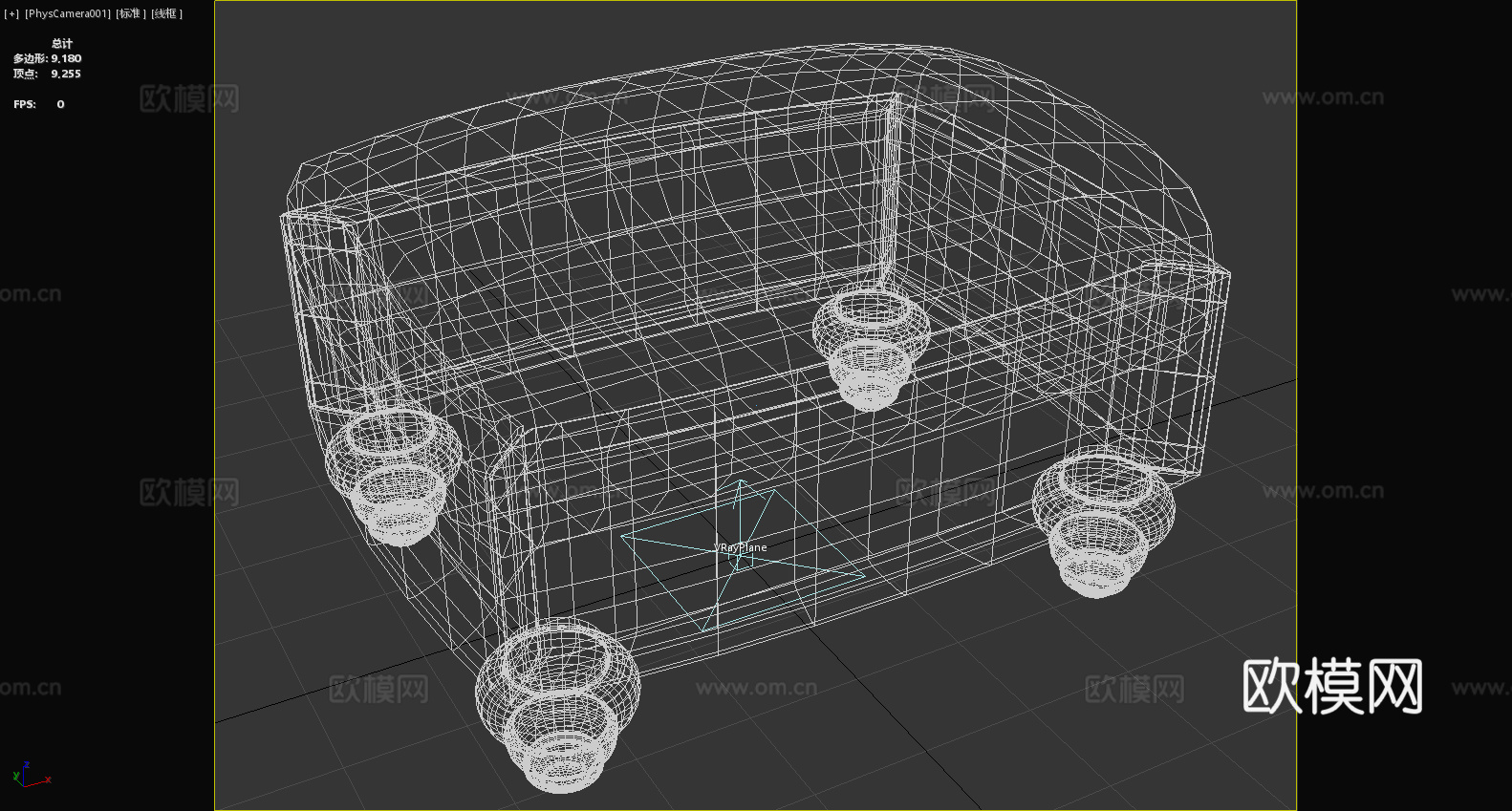Screen dimensions: 1512x811
Task: Click the XYZ axis tripod icon
Action: tap(32, 775)
